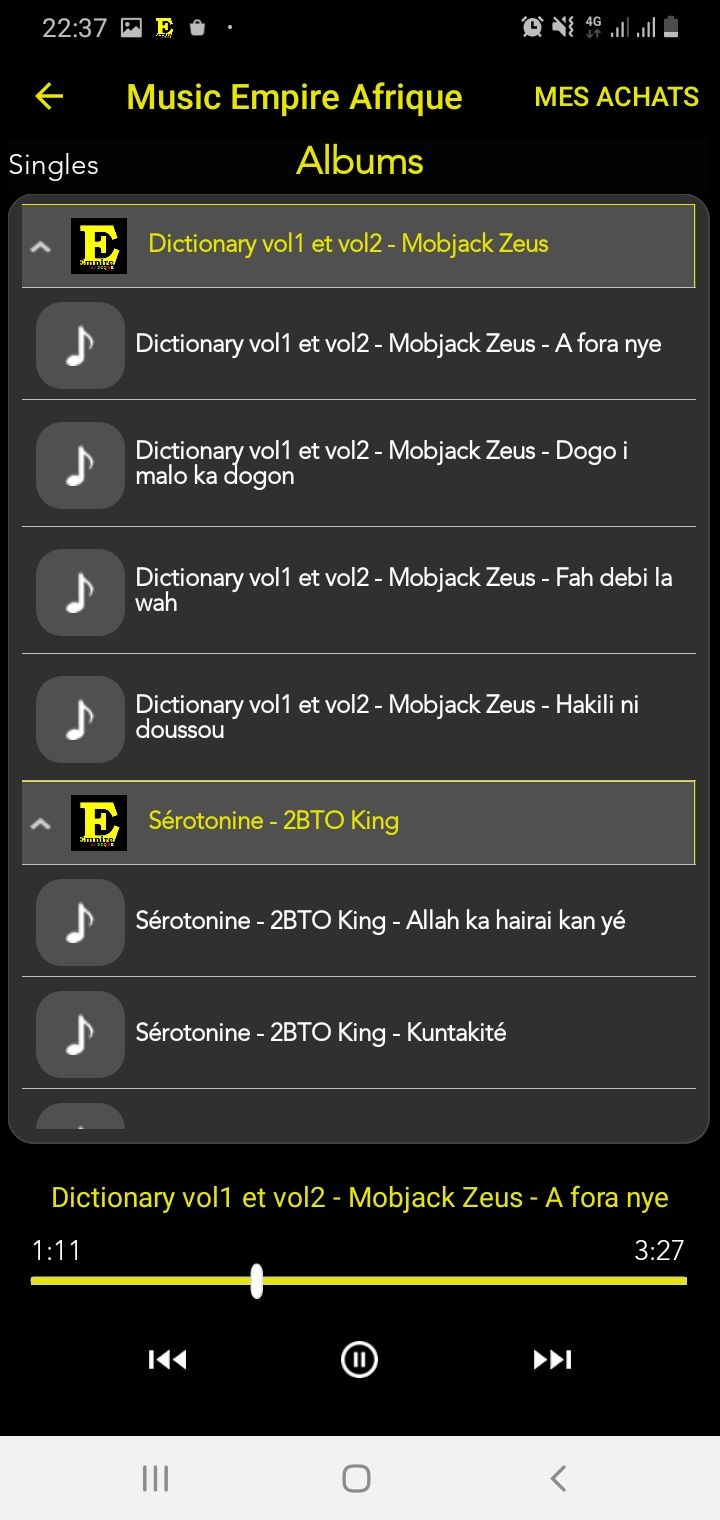Tap music note icon for A fora nye

pos(80,345)
